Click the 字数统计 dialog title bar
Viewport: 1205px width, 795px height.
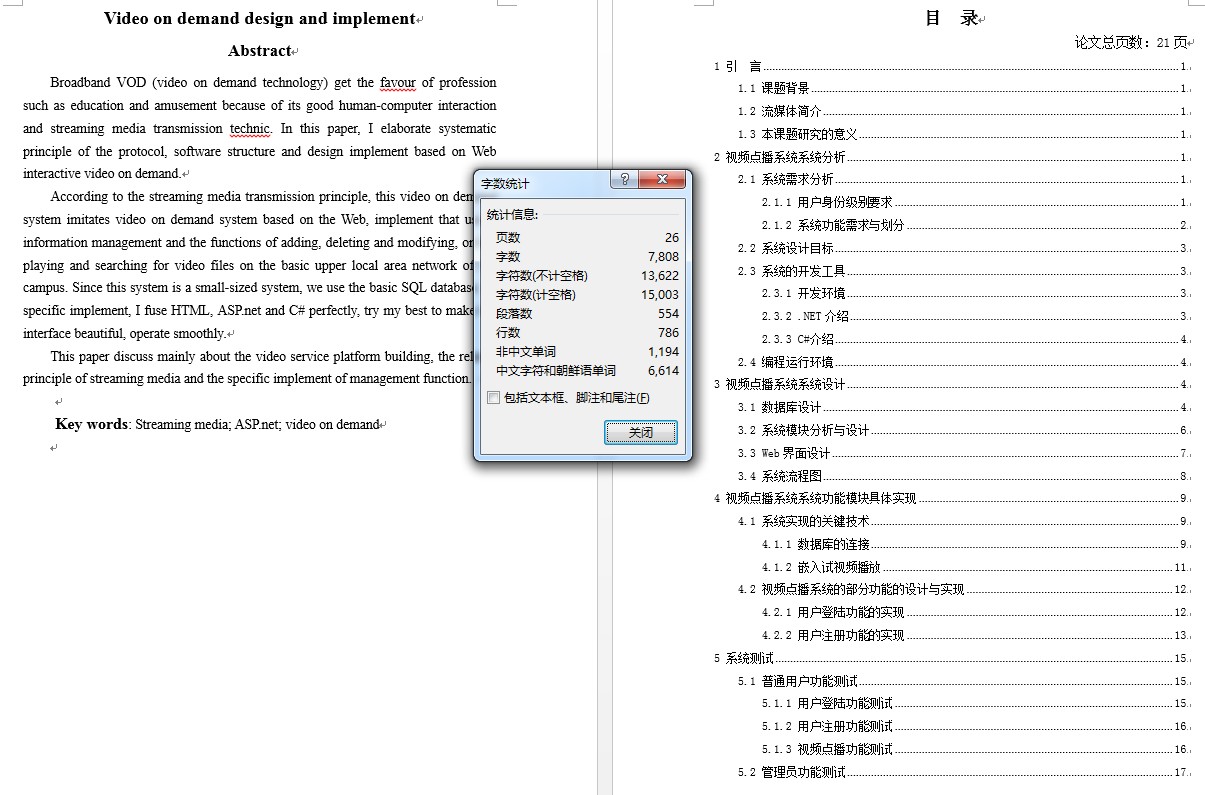point(545,183)
